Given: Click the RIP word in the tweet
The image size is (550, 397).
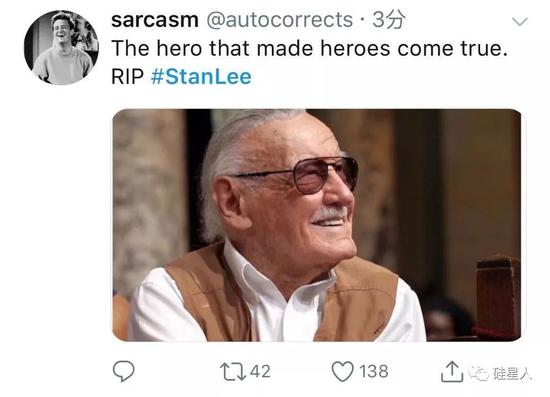Looking at the screenshot, I should pos(127,76).
